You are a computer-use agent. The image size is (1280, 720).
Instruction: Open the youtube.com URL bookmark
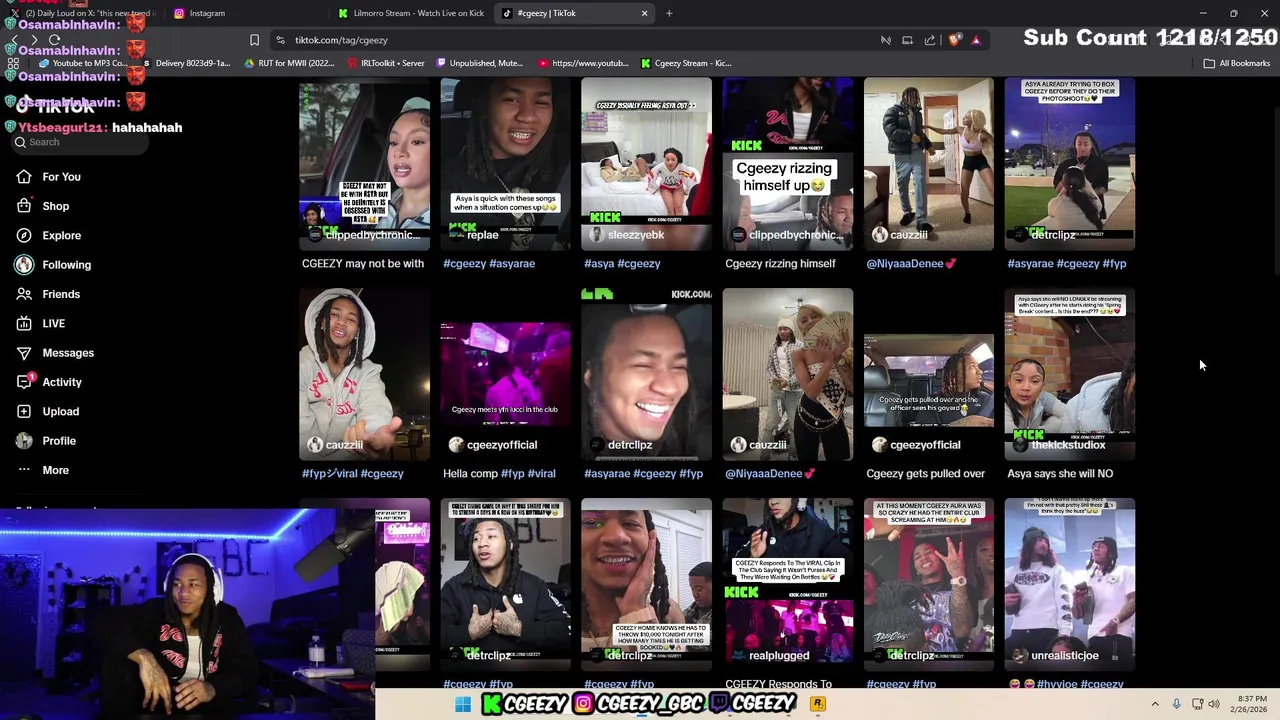[x=584, y=63]
